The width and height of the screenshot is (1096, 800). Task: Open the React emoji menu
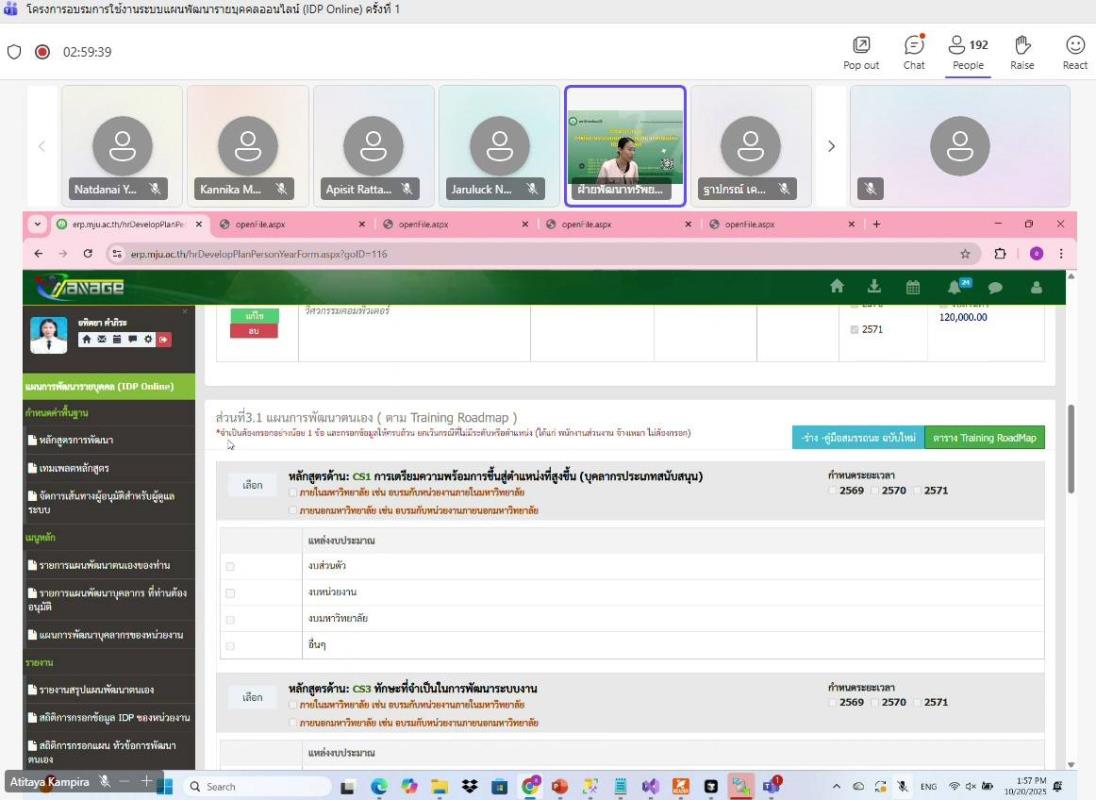(x=1075, y=51)
